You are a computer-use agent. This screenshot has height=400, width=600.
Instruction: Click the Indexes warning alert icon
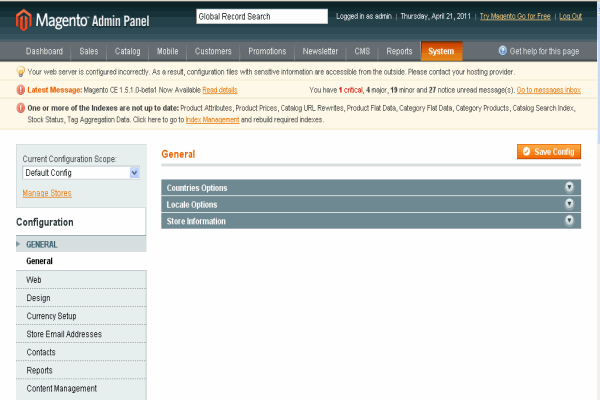21,108
